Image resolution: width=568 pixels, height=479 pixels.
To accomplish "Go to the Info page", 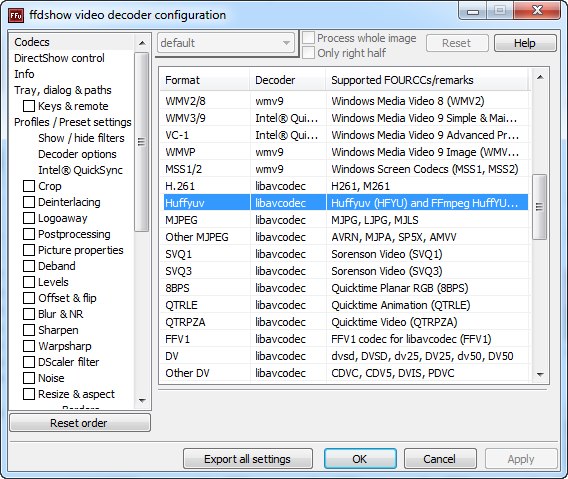I will click(x=24, y=74).
